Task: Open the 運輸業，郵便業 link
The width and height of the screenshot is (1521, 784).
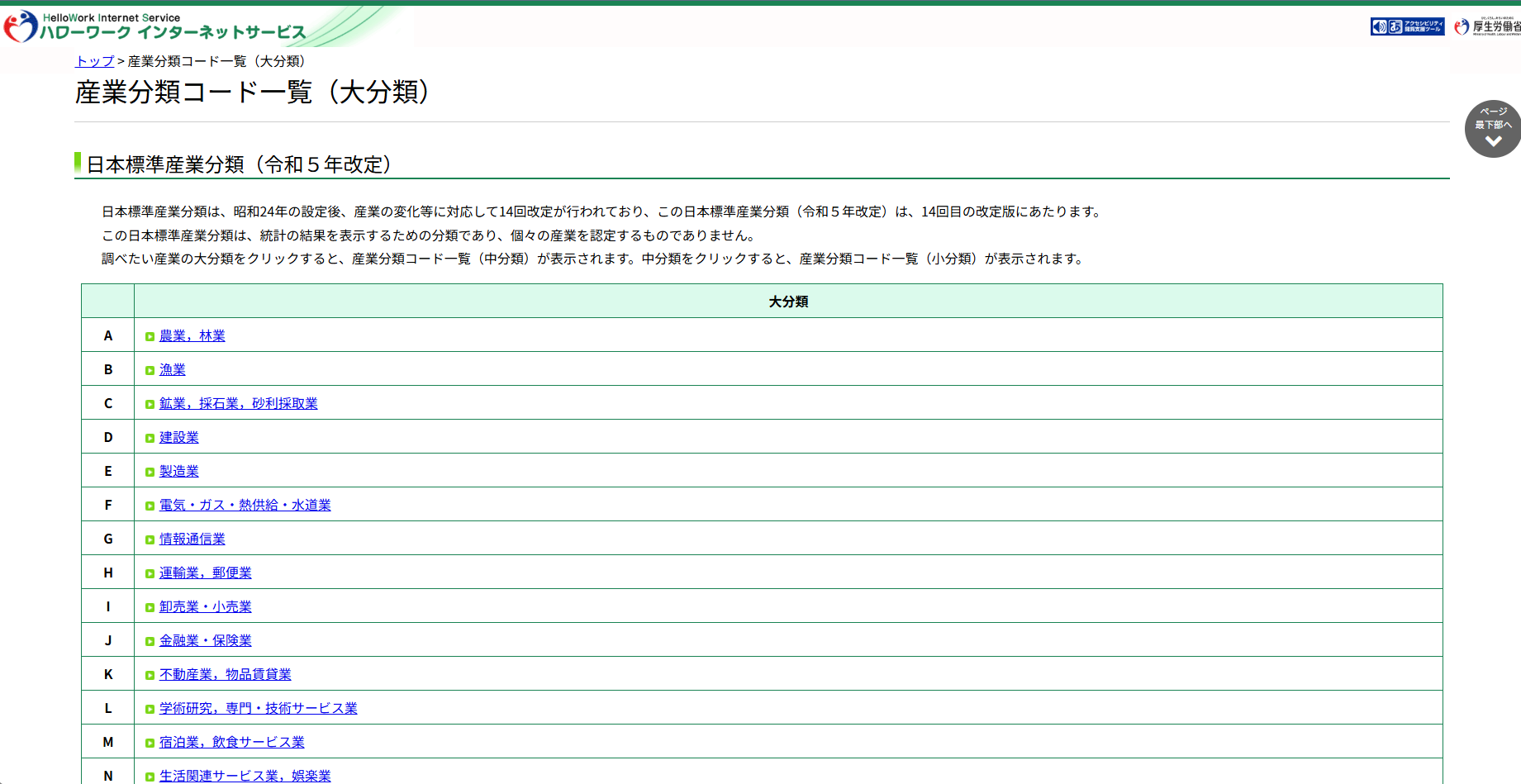Action: [x=206, y=573]
